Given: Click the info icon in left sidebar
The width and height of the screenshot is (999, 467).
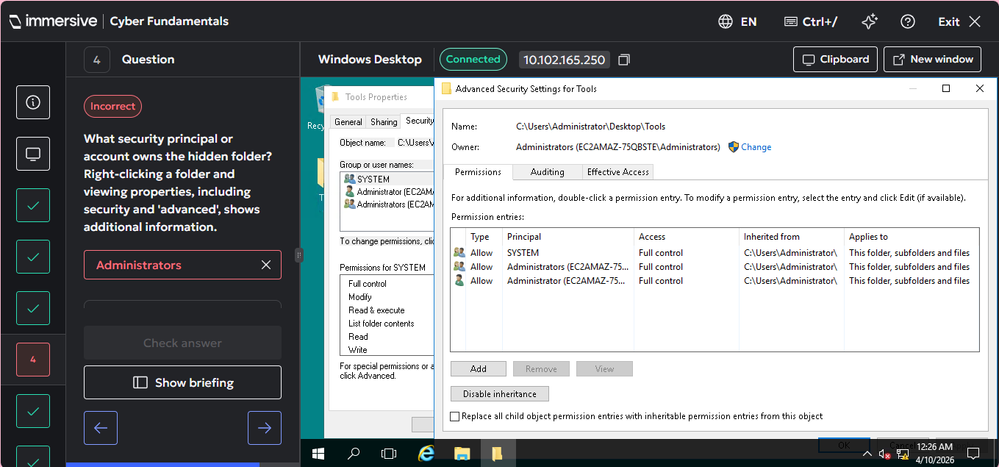Looking at the screenshot, I should [x=33, y=102].
